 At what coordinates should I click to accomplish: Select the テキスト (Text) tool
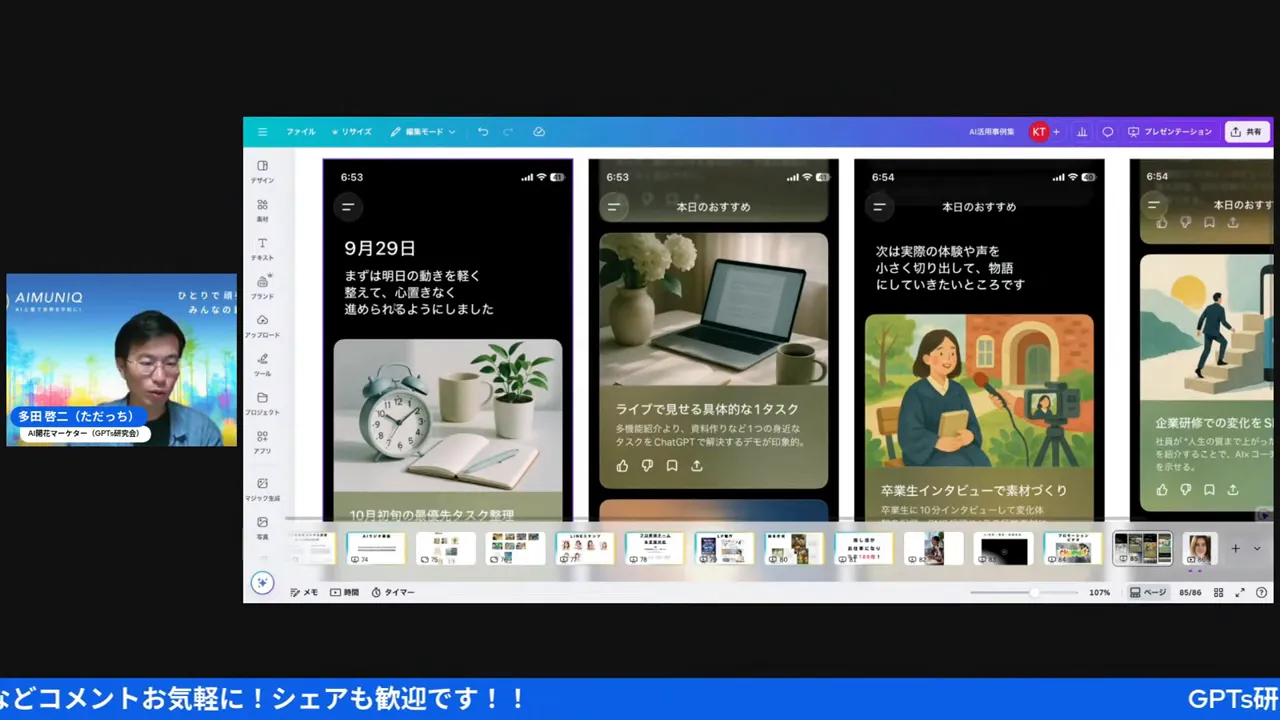click(262, 248)
